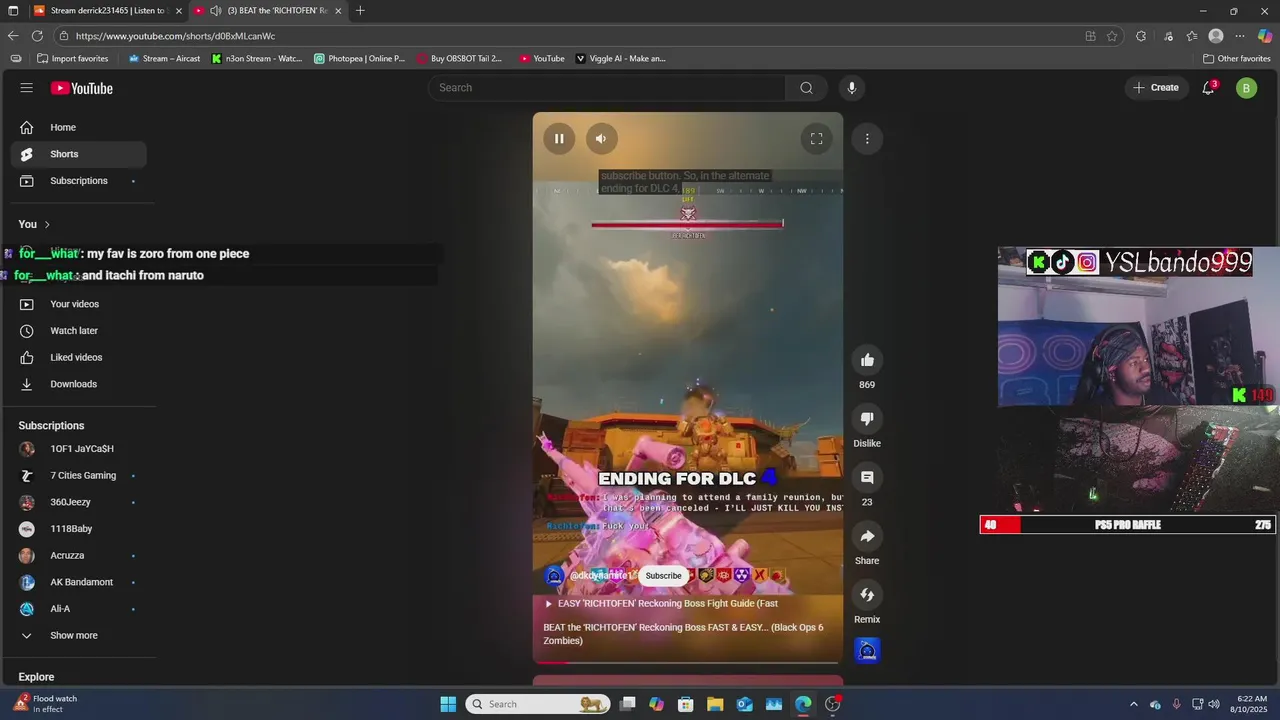Select Shorts in the sidebar

pyautogui.click(x=78, y=154)
